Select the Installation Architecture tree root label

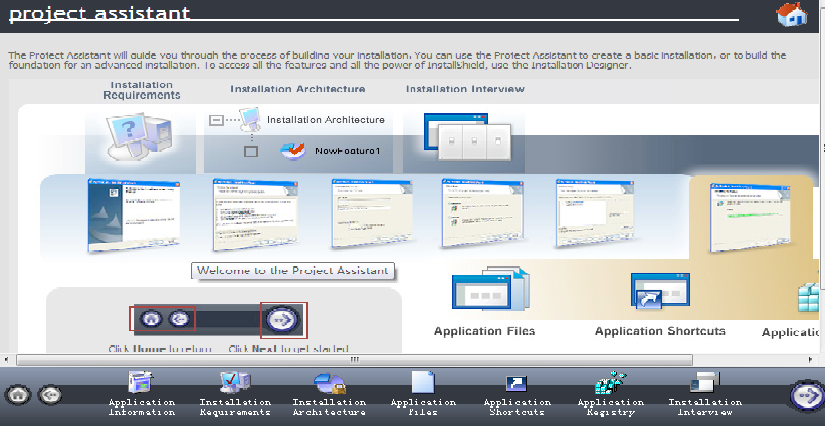click(x=326, y=120)
